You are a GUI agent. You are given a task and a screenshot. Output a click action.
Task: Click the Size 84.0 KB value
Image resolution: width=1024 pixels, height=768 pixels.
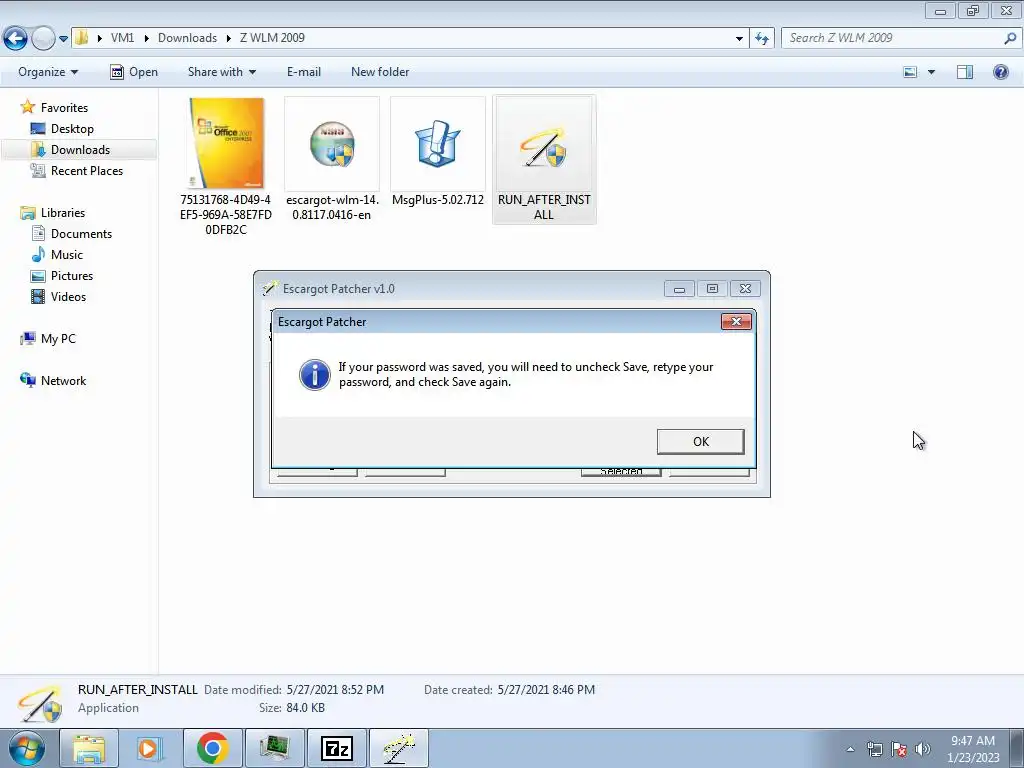click(305, 708)
